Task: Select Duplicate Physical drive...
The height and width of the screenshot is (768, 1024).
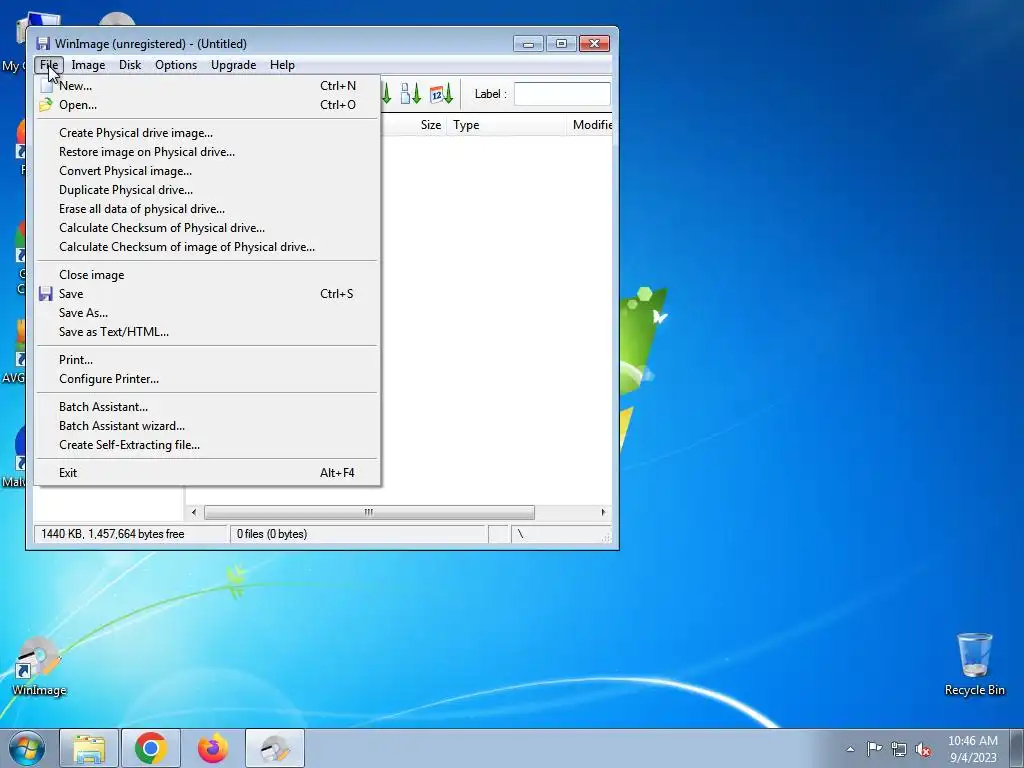Action: tap(207, 189)
